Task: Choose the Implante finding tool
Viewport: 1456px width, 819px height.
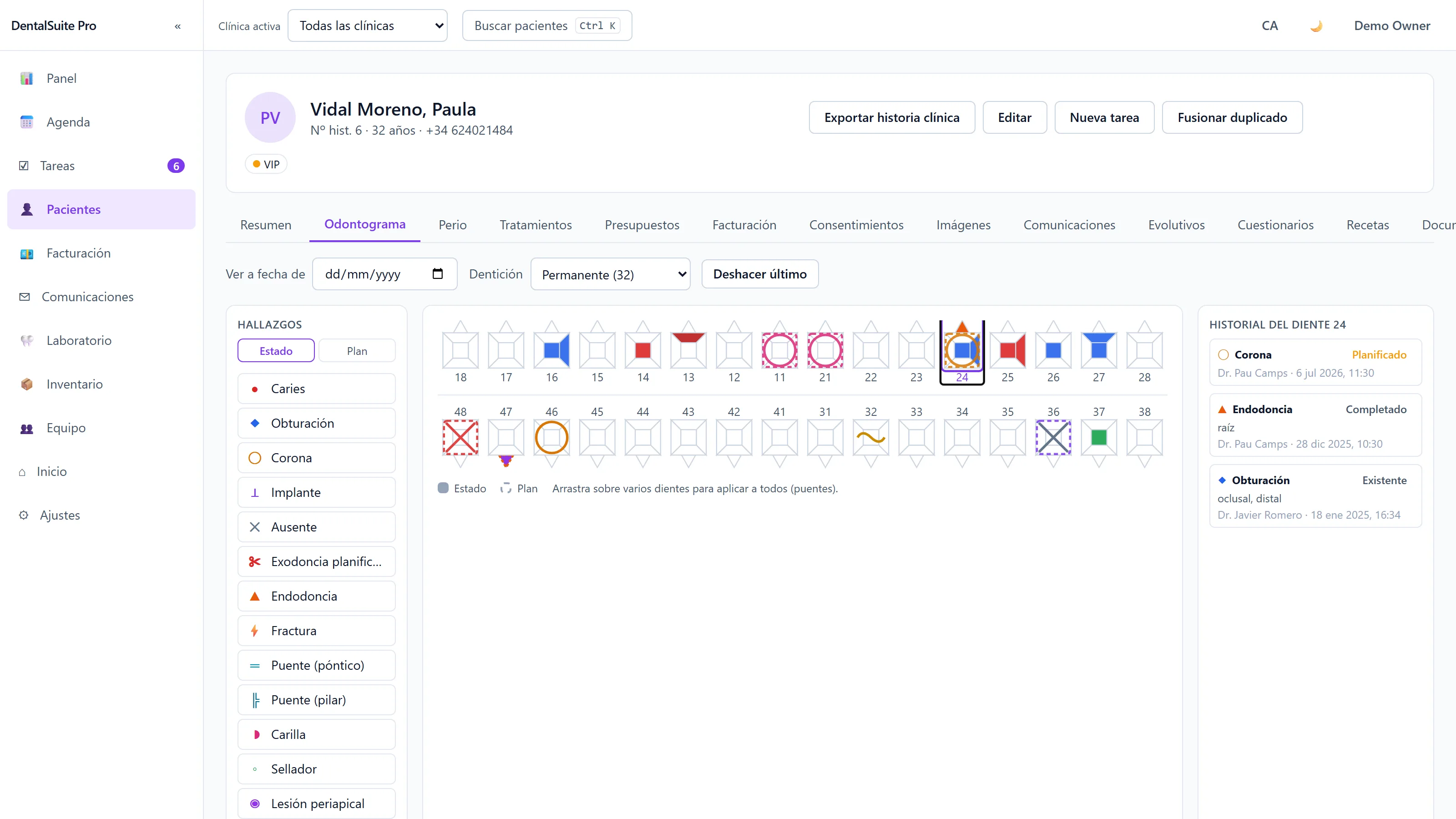Action: pos(317,492)
